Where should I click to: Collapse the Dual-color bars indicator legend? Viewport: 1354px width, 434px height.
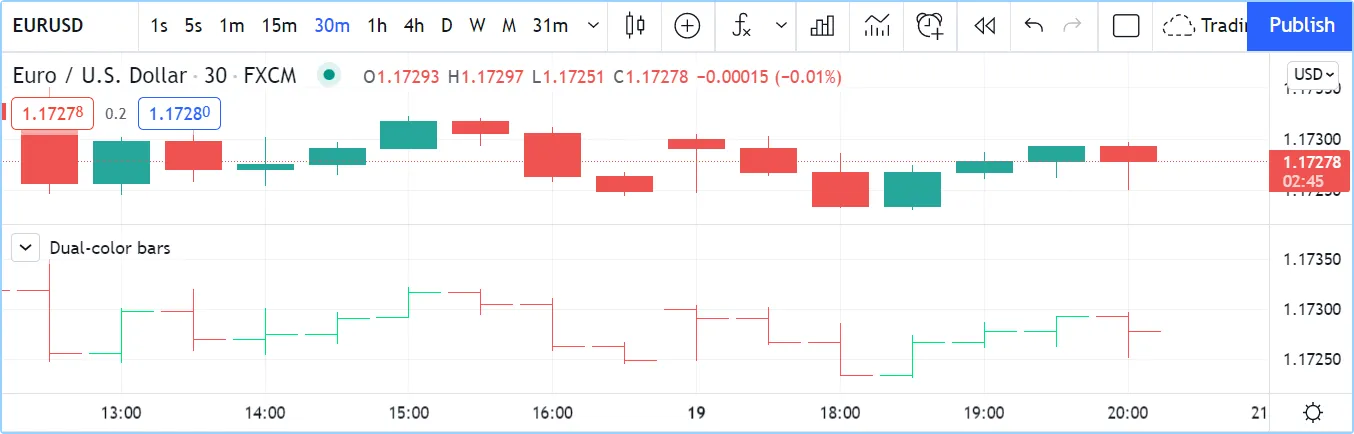coord(26,248)
